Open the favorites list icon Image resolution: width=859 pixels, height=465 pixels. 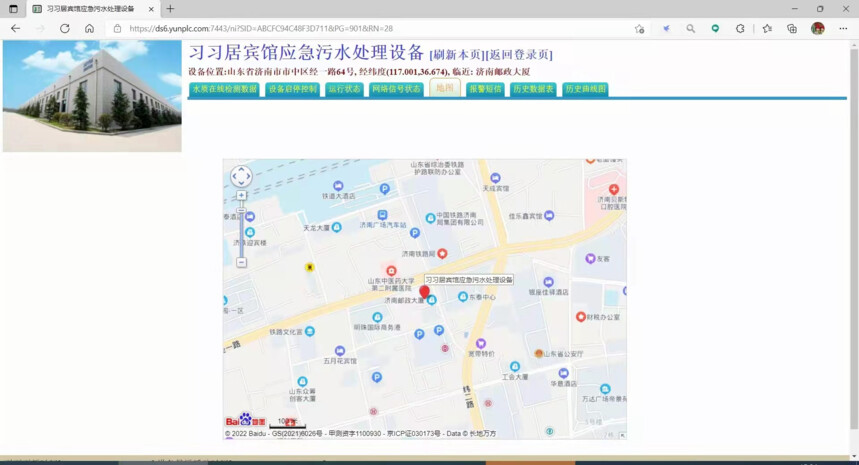[767, 28]
